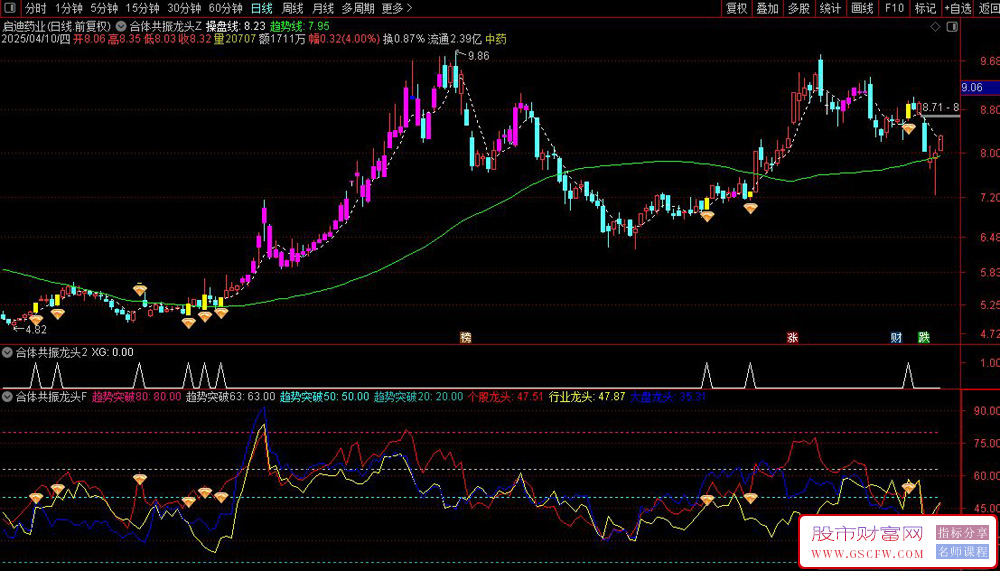Image resolution: width=1000 pixels, height=571 pixels.
Task: Switch to the 1分钟 period tab
Action: coord(68,8)
